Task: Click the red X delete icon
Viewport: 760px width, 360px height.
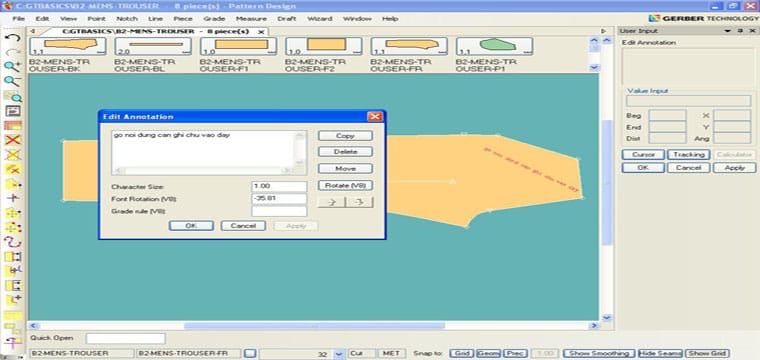Action: 13,140
